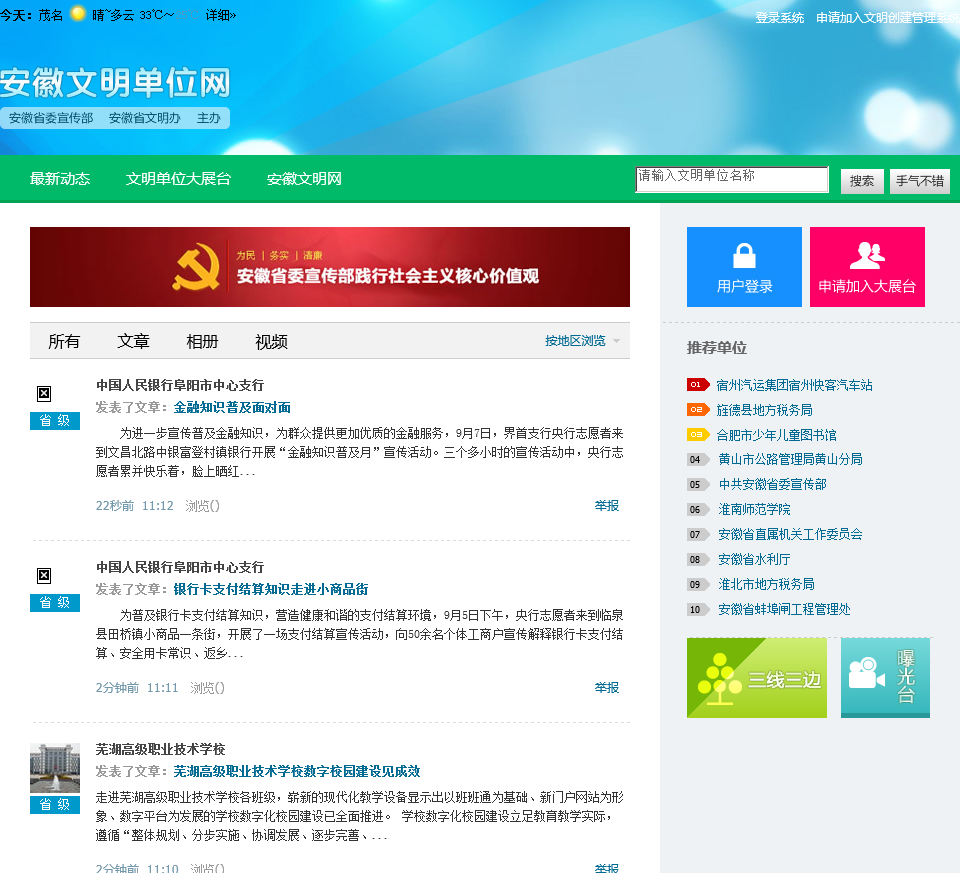Click 登录系统 link at top right
The height and width of the screenshot is (873, 960).
click(x=779, y=18)
